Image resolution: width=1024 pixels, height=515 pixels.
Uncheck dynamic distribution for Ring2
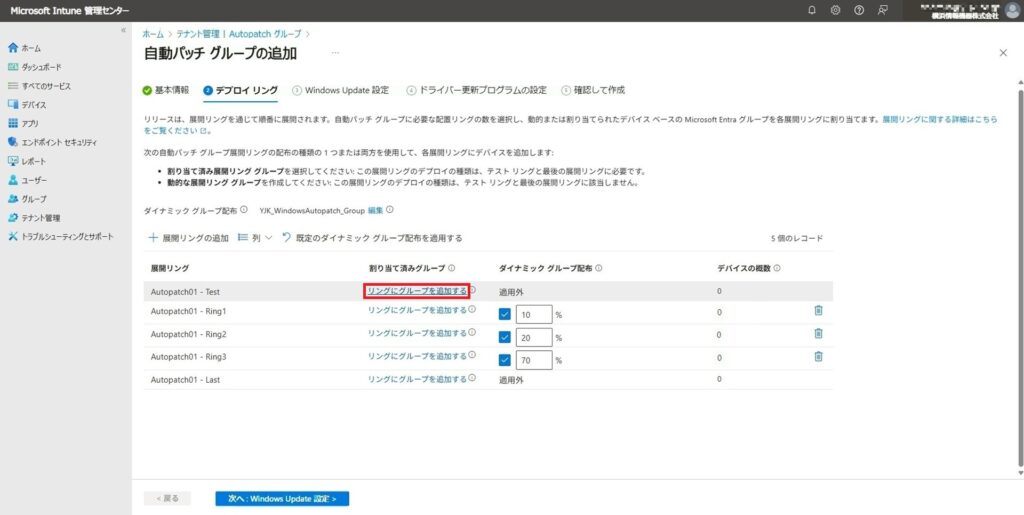(x=504, y=337)
